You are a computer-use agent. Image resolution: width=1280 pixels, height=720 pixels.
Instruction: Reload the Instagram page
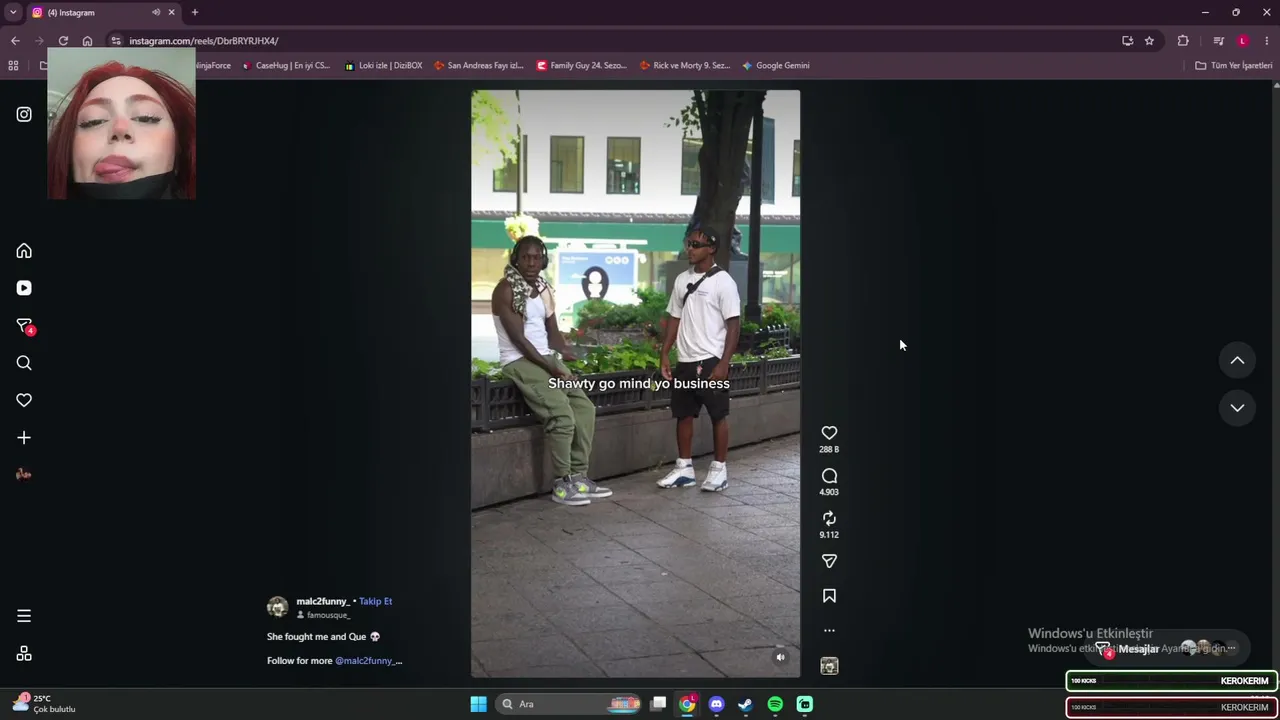63,41
